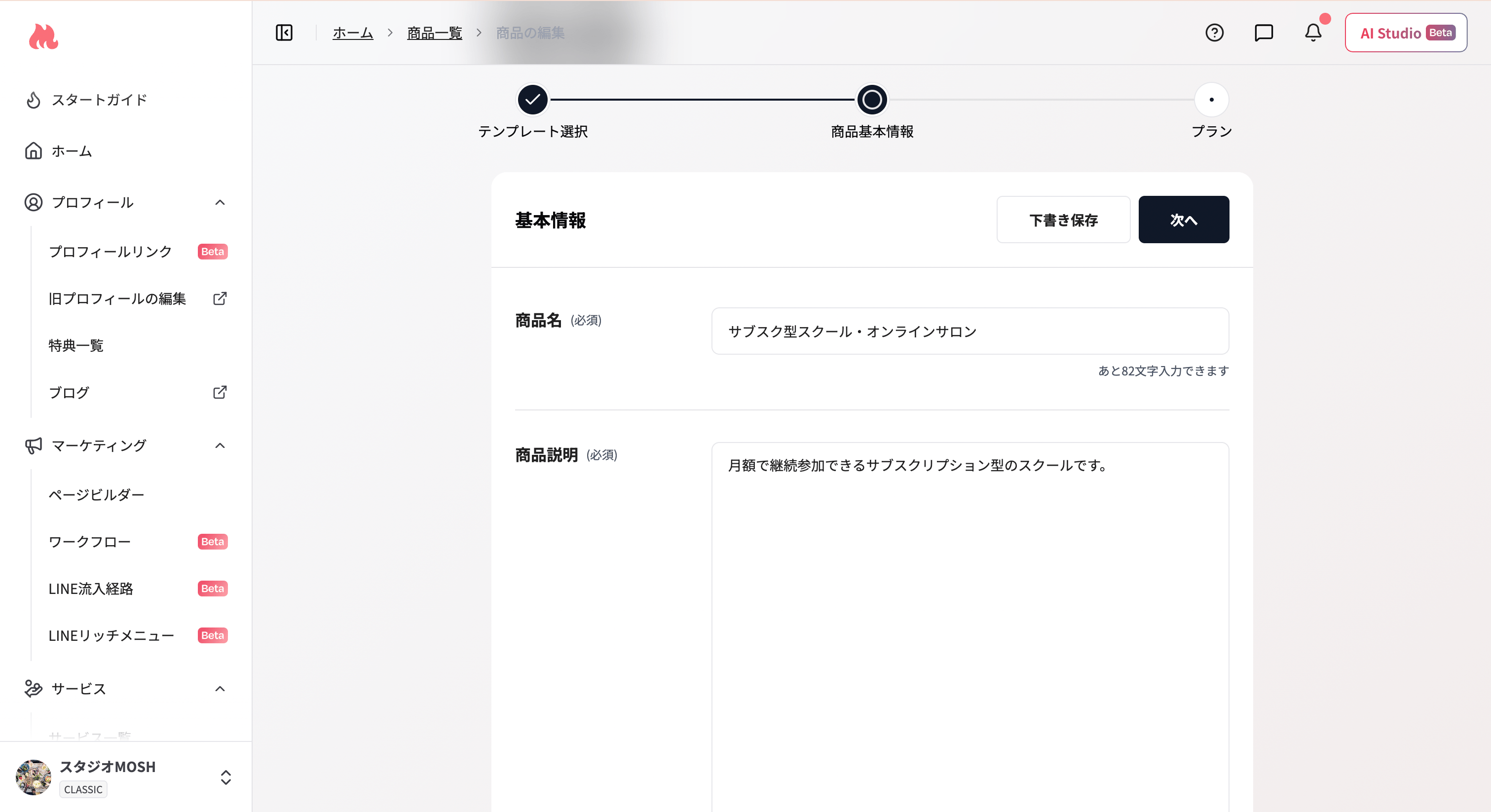Open ブログ in the sidebar
1491x812 pixels.
tap(69, 392)
